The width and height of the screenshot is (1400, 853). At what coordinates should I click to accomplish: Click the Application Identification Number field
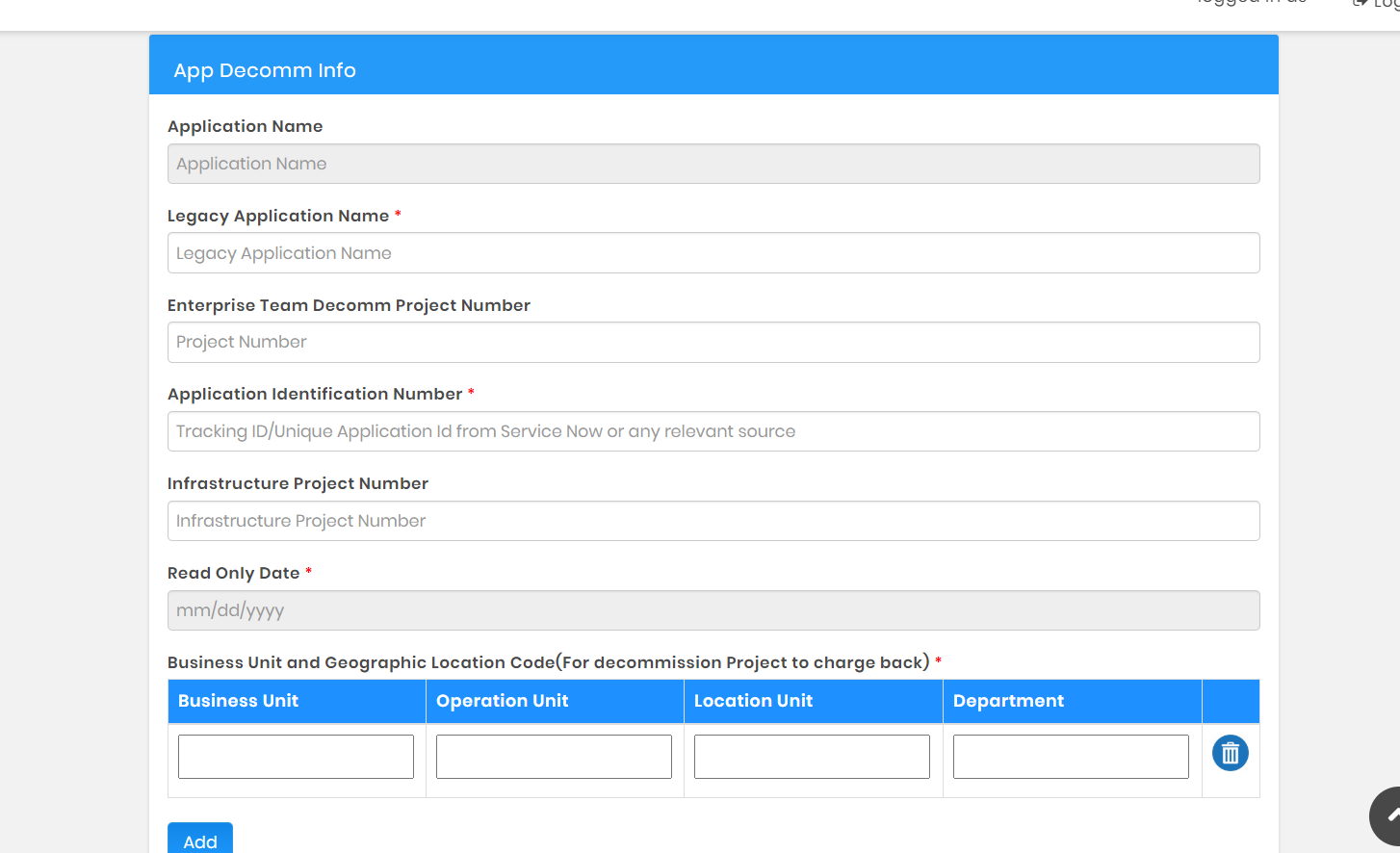click(713, 430)
